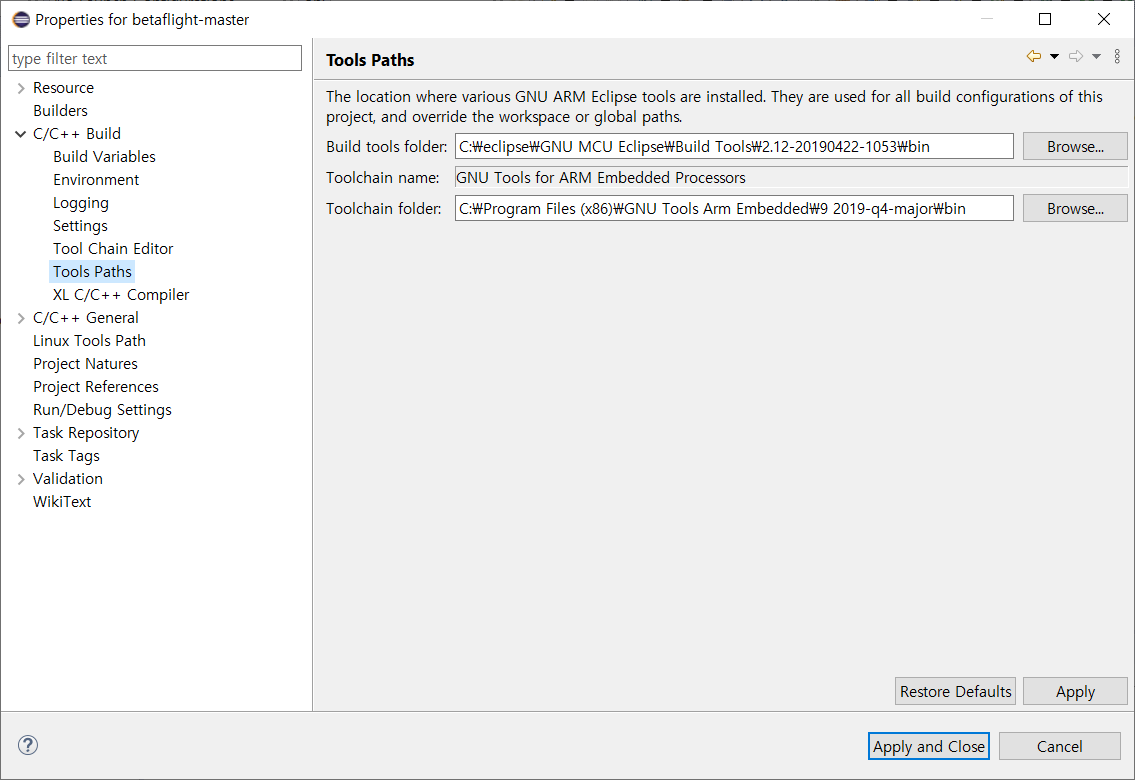Image resolution: width=1135 pixels, height=780 pixels.
Task: Open the Environment page
Action: 96,180
